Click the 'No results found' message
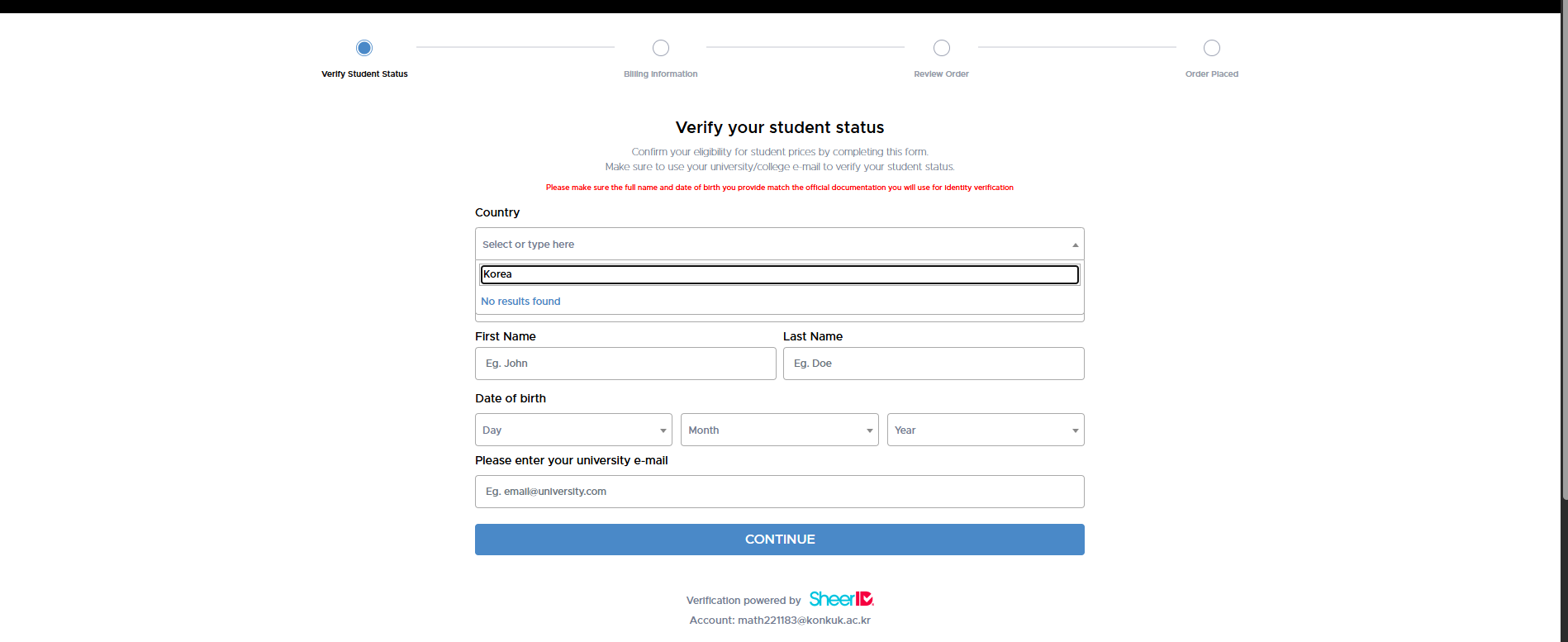The height and width of the screenshot is (642, 1568). [520, 302]
